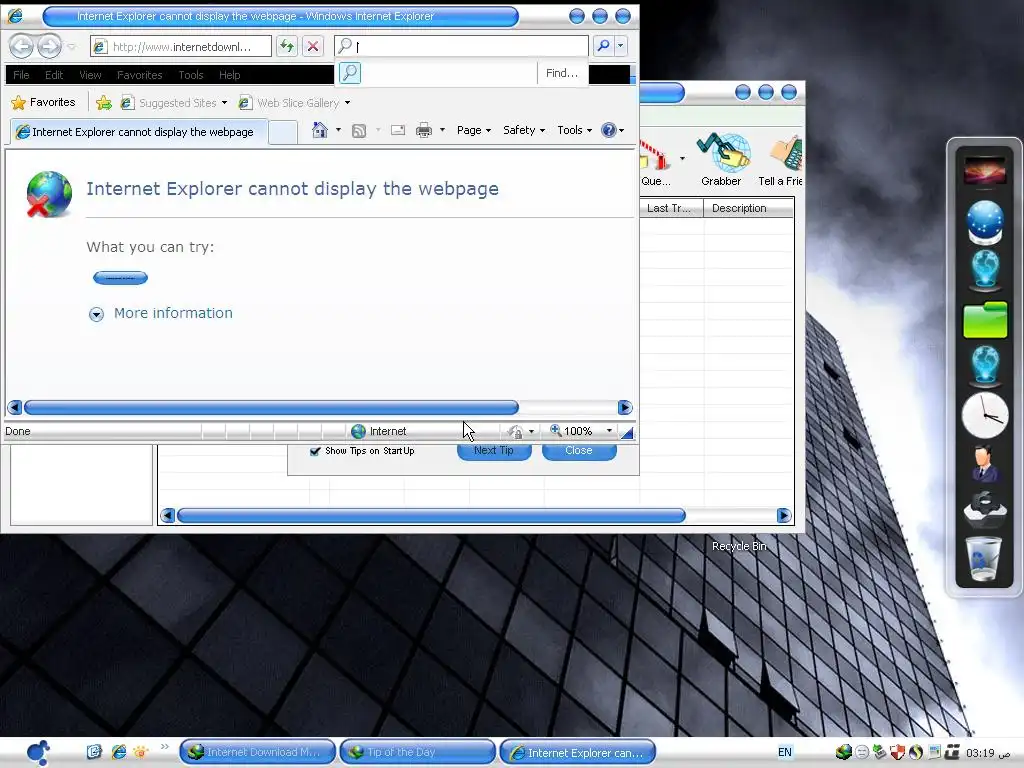Viewport: 1024px width, 768px height.
Task: Click the Grabber icon in IDM window
Action: tap(722, 160)
